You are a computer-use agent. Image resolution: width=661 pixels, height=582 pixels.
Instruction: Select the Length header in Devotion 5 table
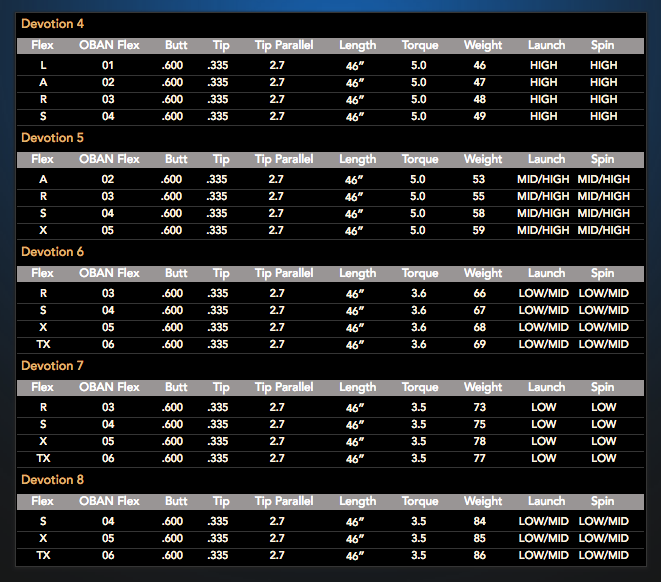357,159
